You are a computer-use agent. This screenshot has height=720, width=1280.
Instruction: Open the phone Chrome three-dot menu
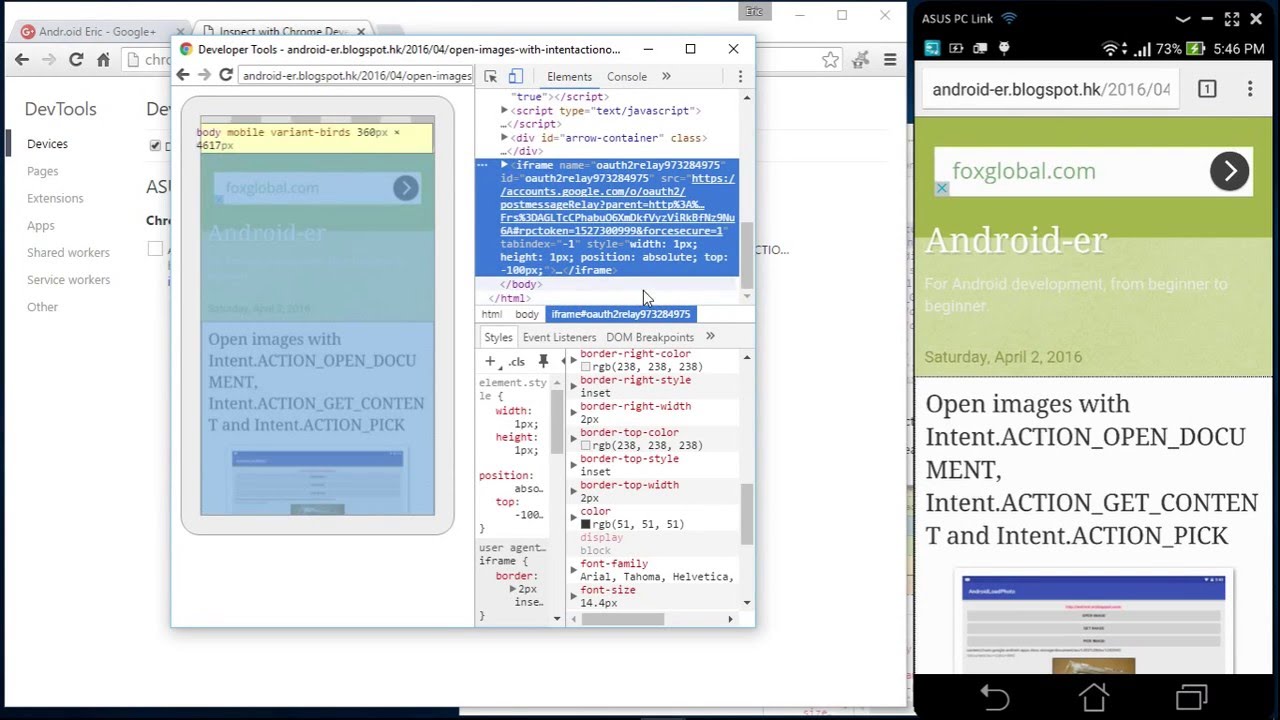[1249, 89]
